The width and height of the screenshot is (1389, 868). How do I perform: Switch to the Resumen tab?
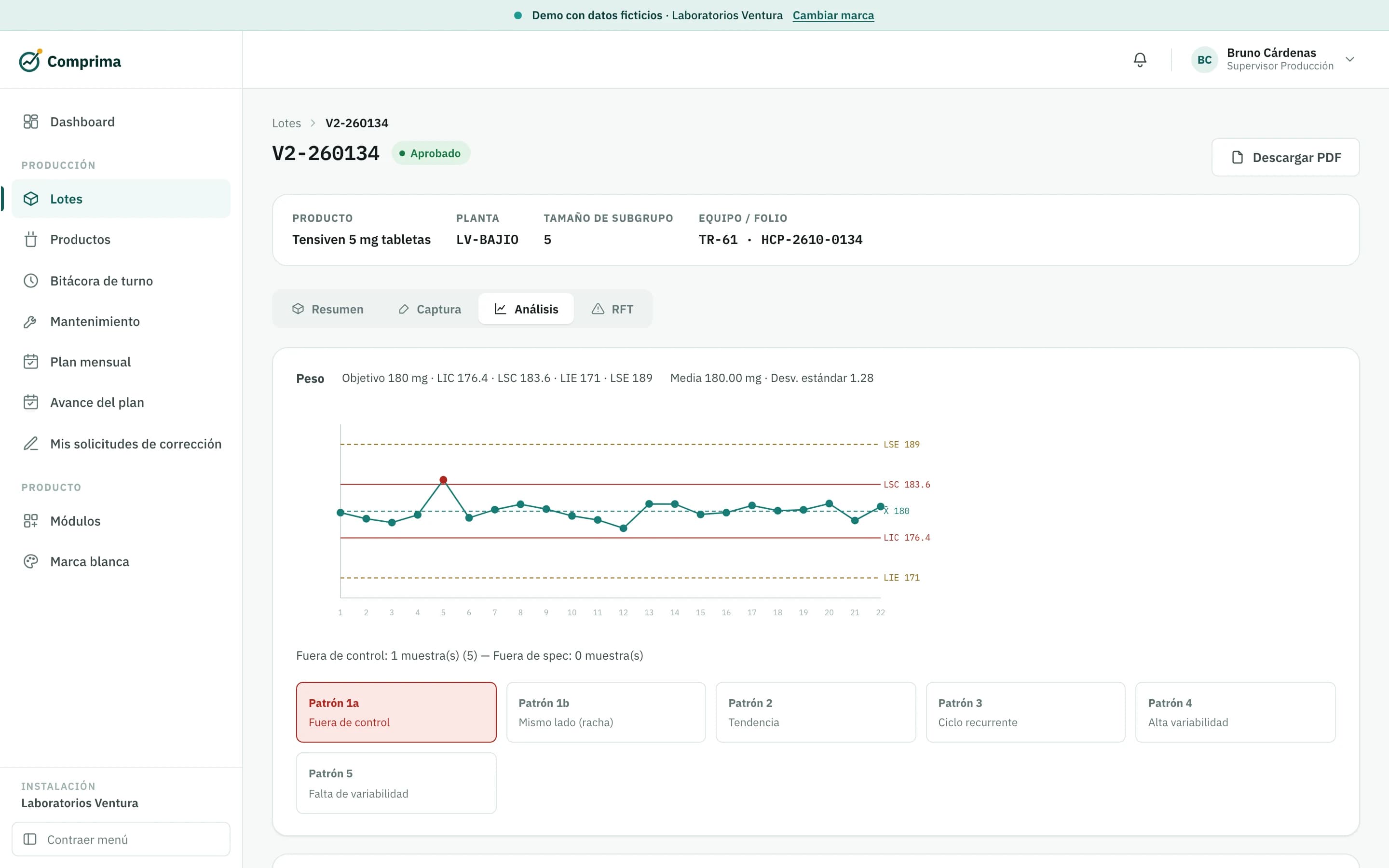click(328, 309)
